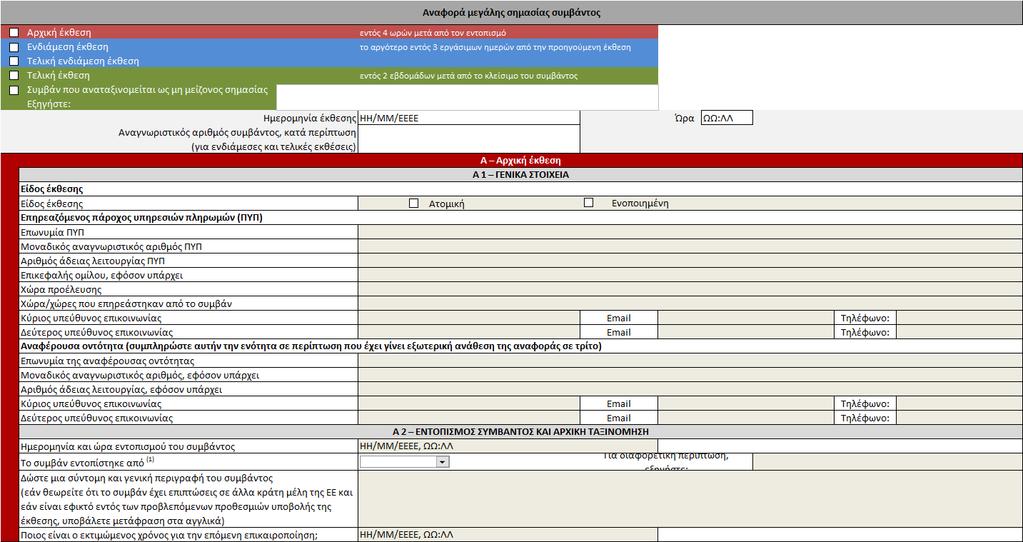
Task: Click the Επωνυμία της αναφέρουσας οντότητας field
Action: 690,361
